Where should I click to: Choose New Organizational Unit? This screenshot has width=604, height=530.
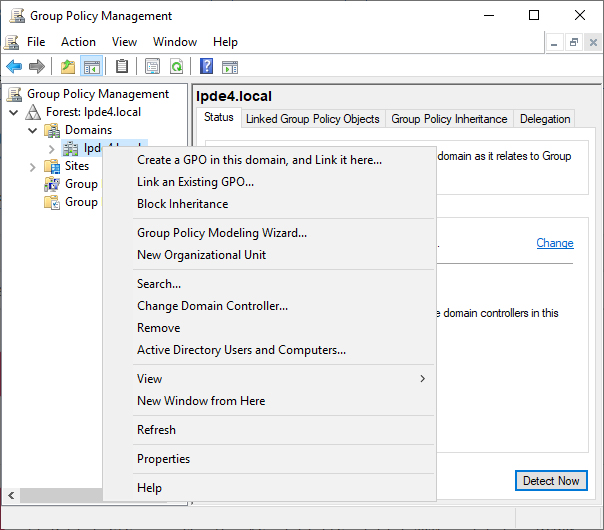tap(269, 255)
